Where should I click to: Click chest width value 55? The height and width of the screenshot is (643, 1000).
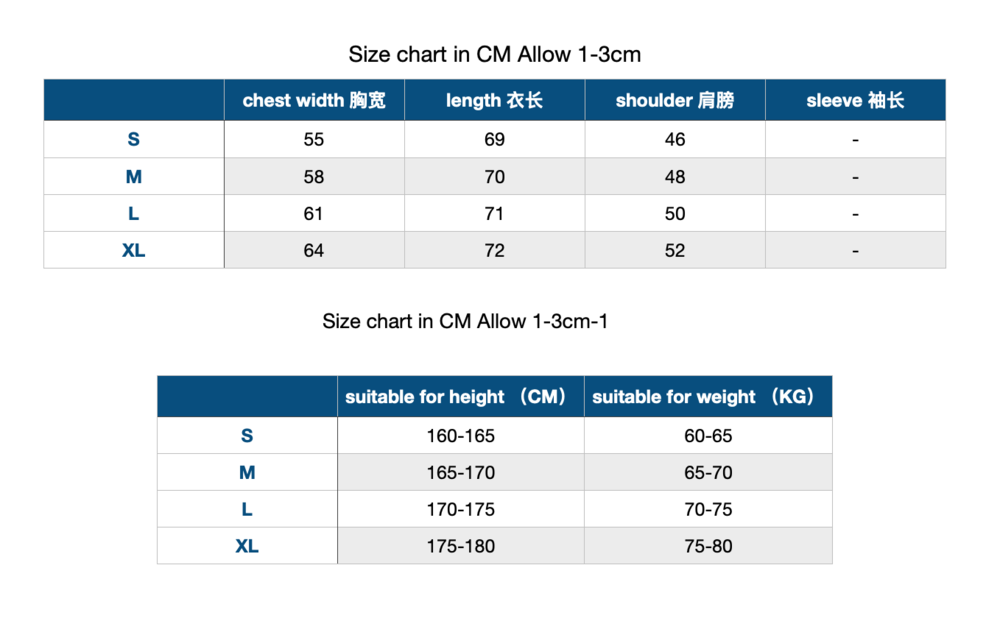314,140
